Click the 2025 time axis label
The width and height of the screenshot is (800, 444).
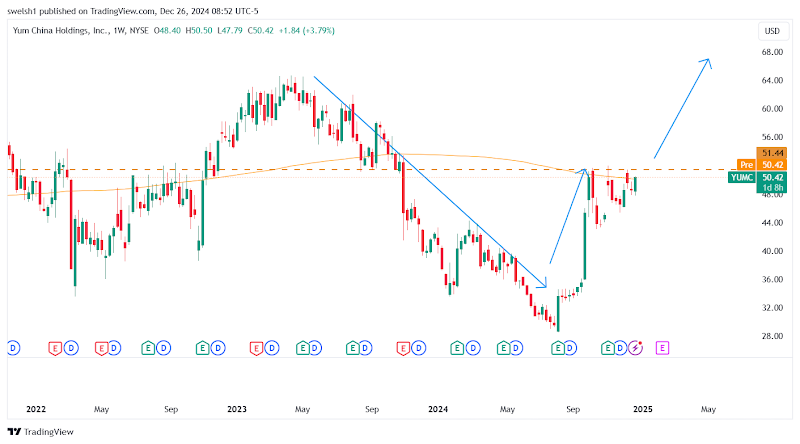coord(642,409)
